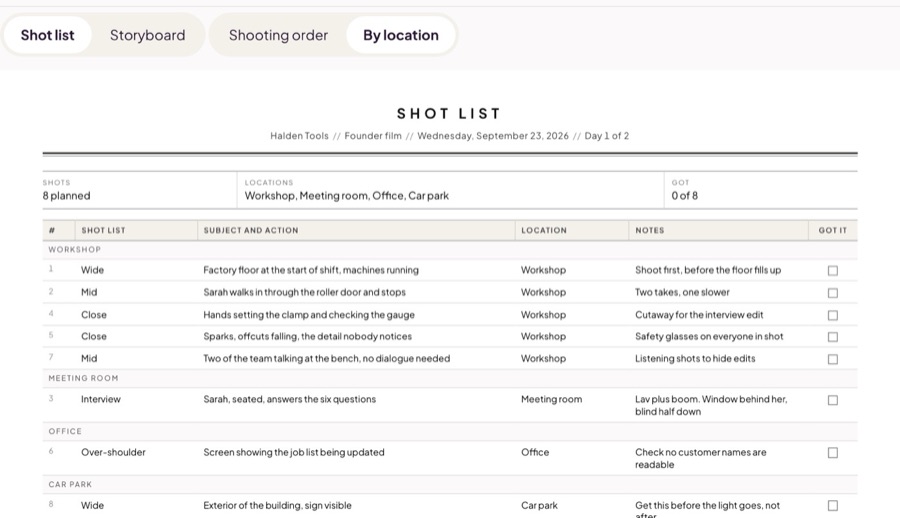Image resolution: width=900 pixels, height=518 pixels.
Task: Mark Two of the team talking as got
Action: tap(833, 359)
